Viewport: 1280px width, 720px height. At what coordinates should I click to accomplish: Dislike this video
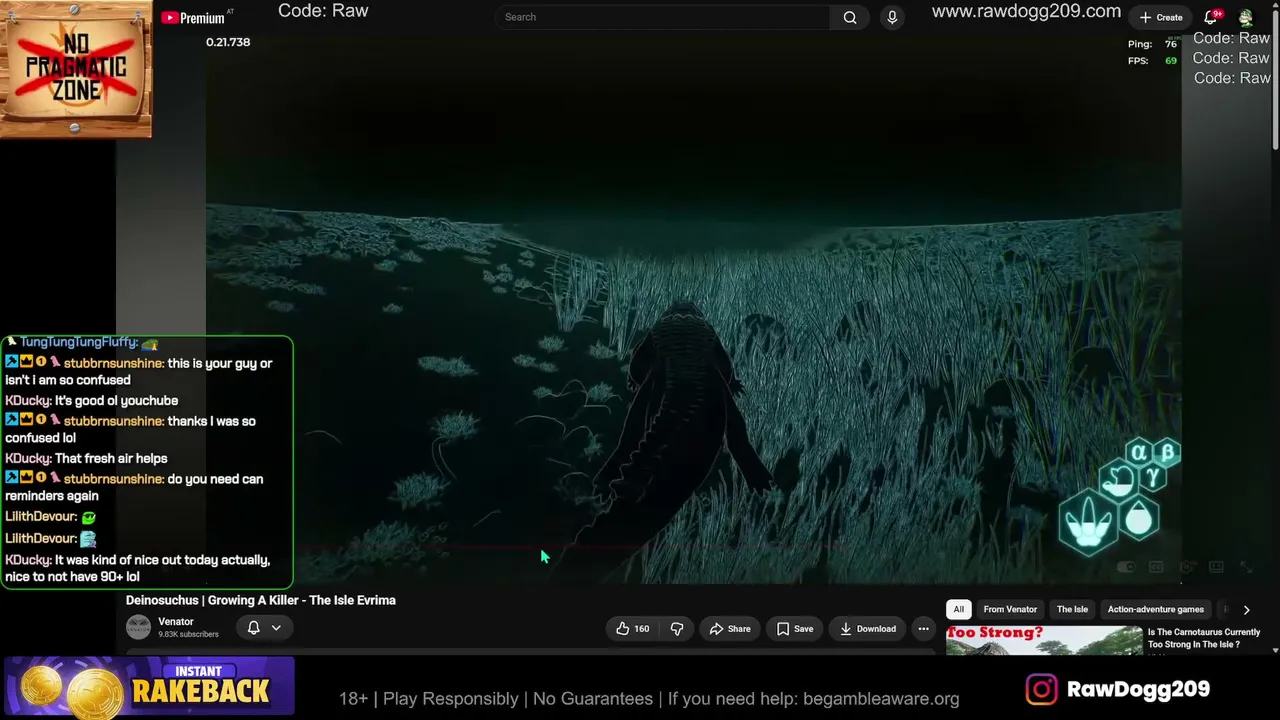(x=677, y=629)
